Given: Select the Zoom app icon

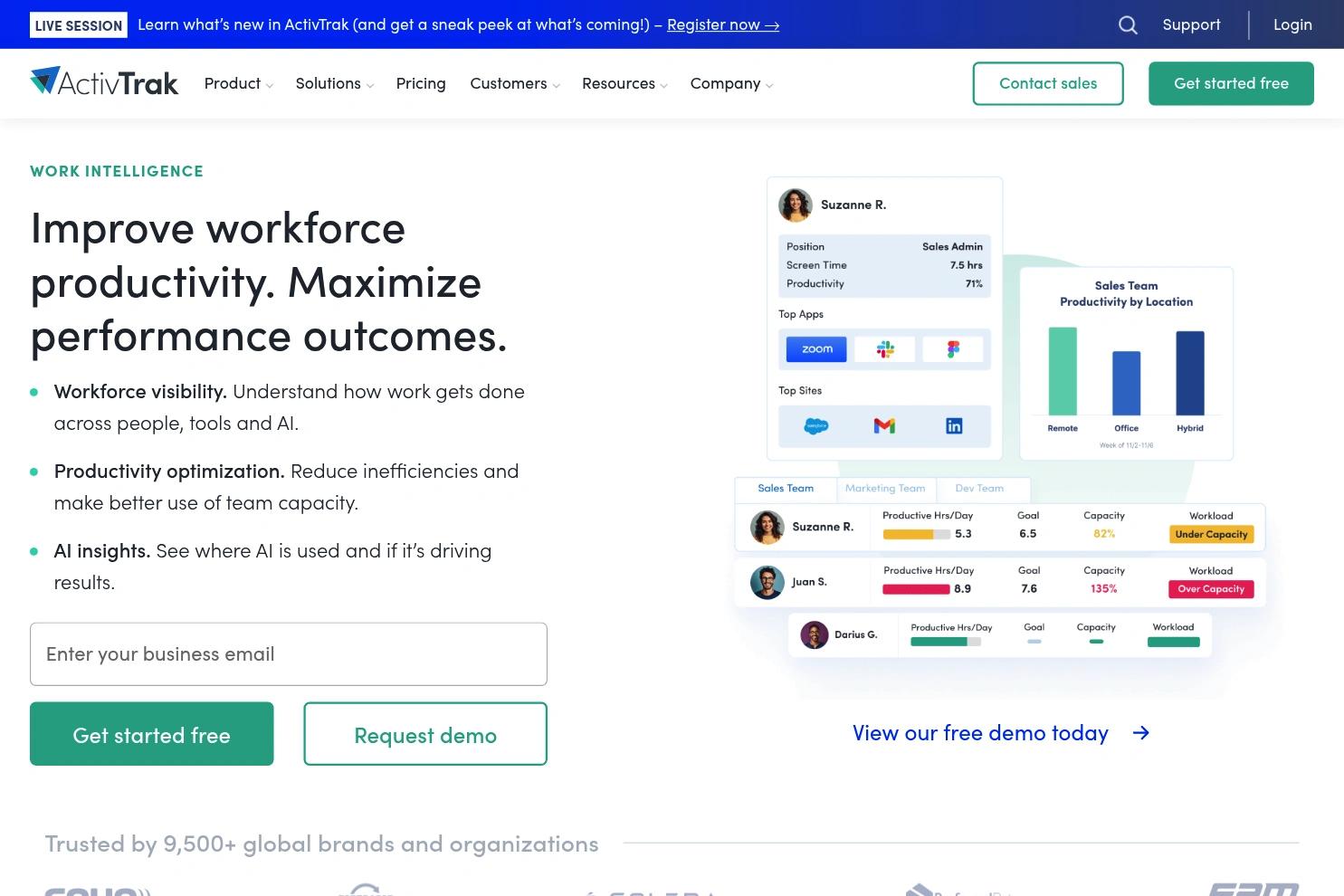Looking at the screenshot, I should (816, 349).
